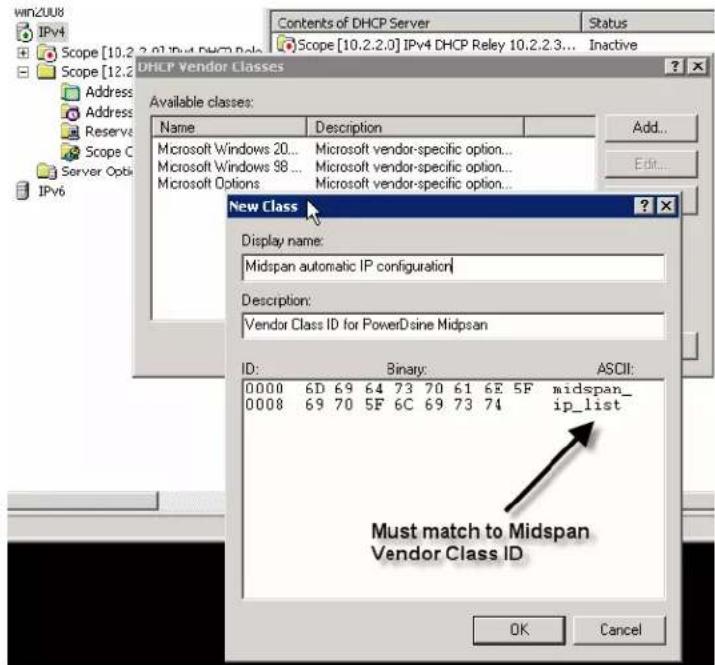Screen dimensions: 715x665
Task: Click OK in New Class dialog
Action: (x=519, y=630)
